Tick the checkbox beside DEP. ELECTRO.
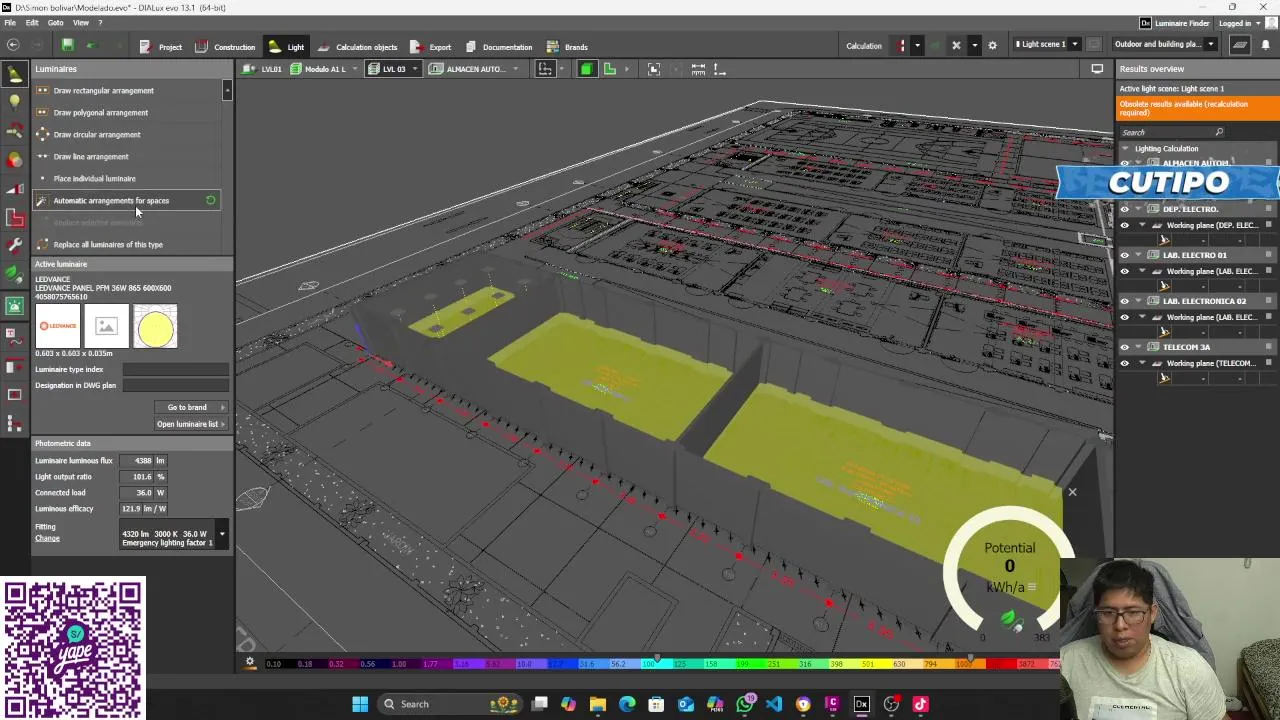 click(1269, 209)
